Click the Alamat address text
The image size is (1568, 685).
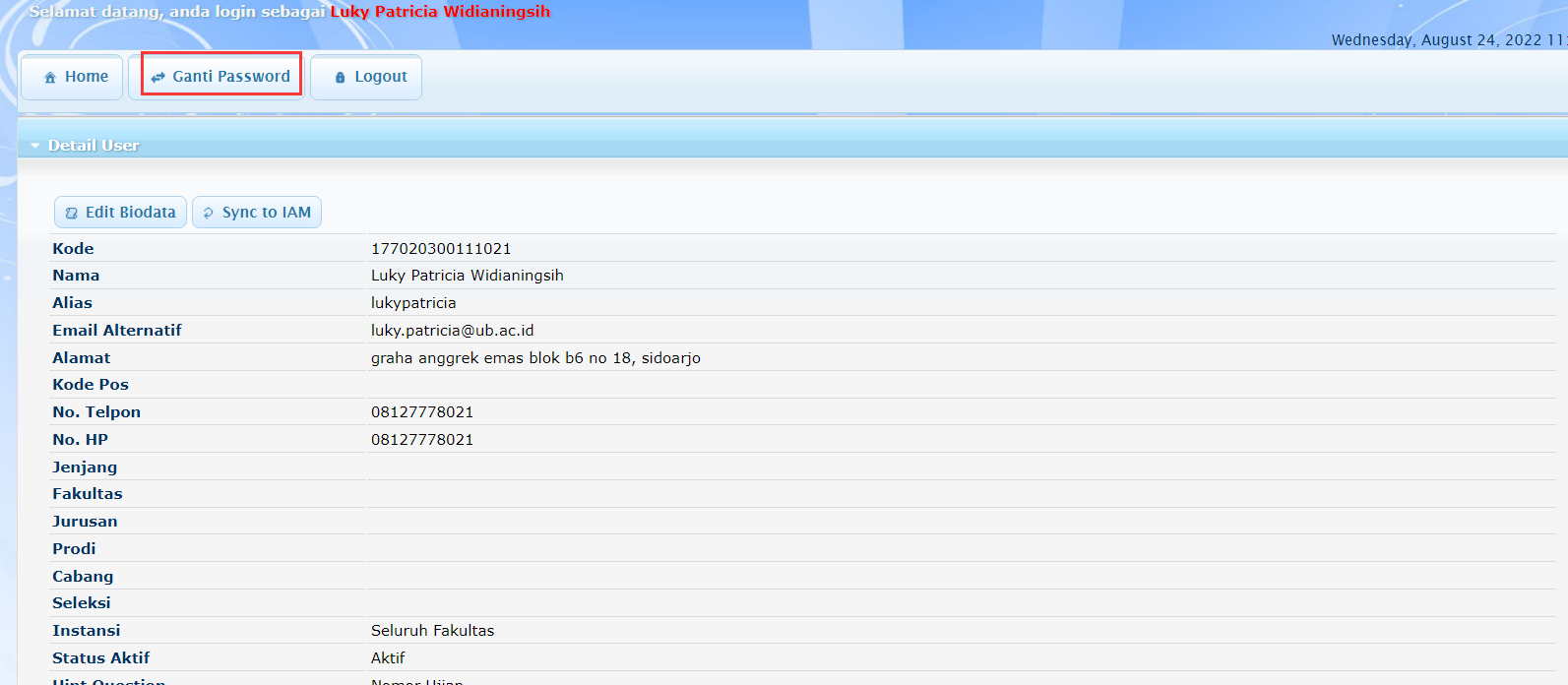[x=535, y=358]
